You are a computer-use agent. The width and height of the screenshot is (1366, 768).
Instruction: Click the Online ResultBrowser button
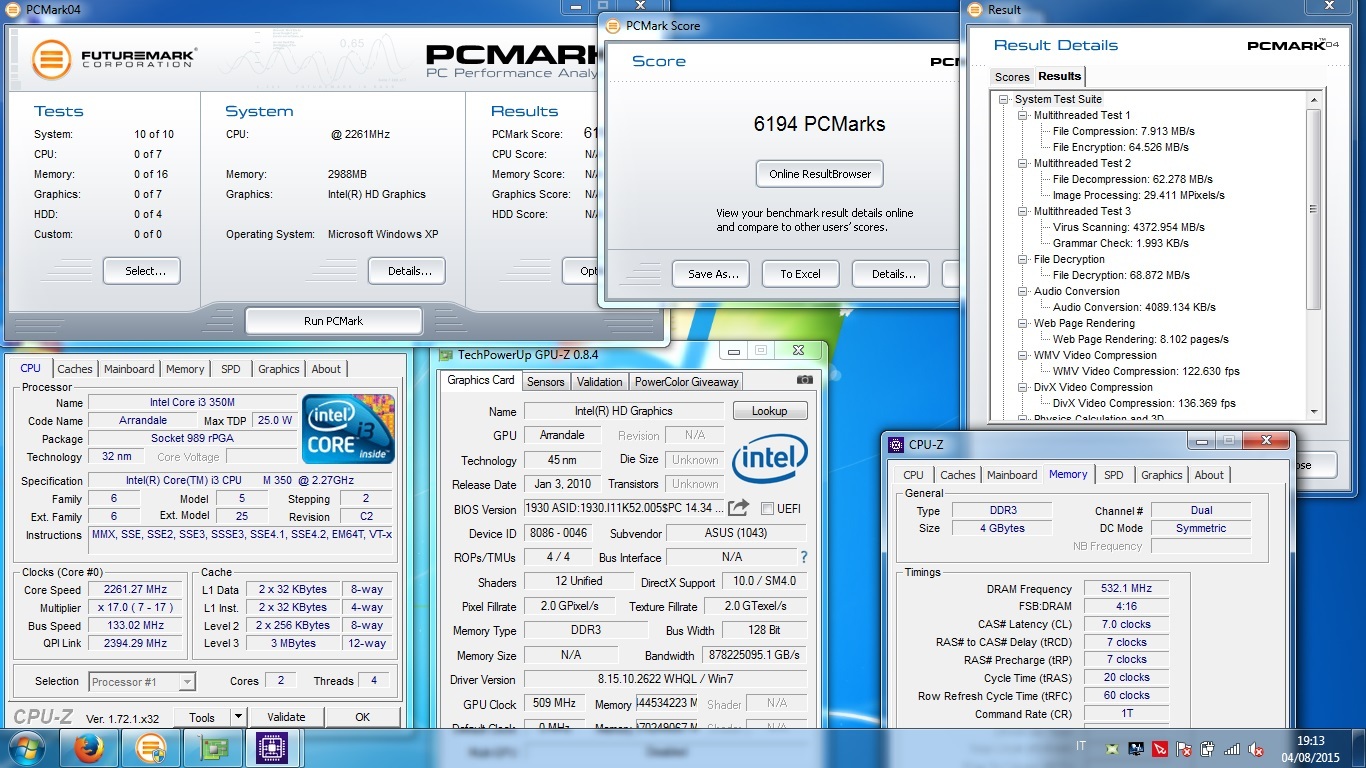(x=820, y=174)
